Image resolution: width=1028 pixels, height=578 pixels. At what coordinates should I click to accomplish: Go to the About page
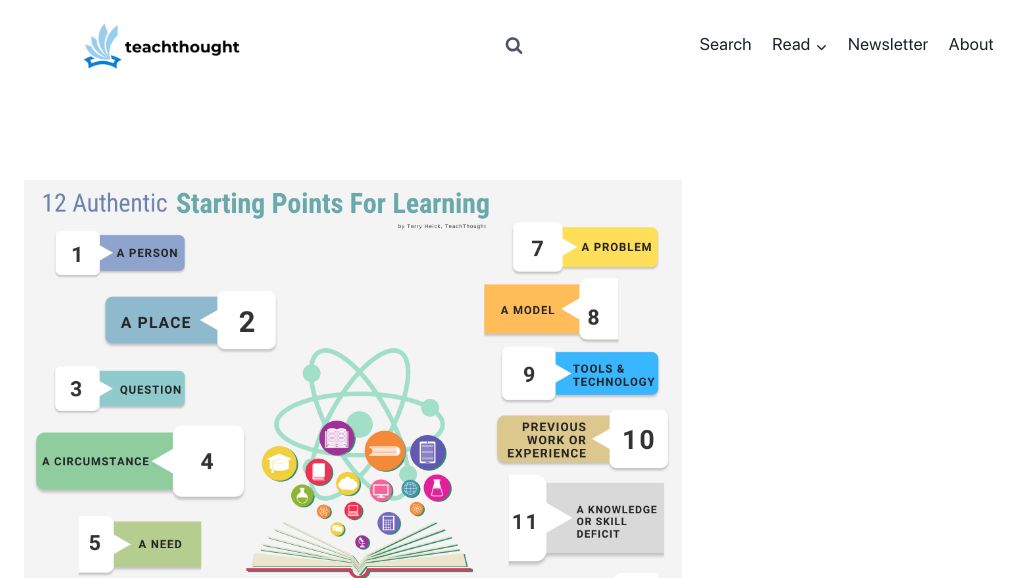point(971,45)
